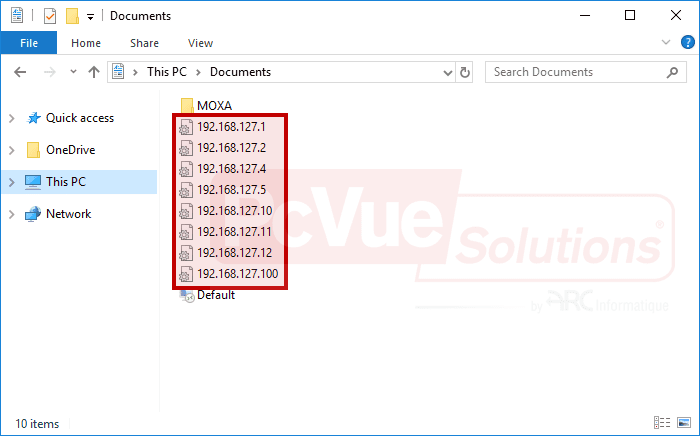Expand the ribbon using the chevron

coord(667,43)
